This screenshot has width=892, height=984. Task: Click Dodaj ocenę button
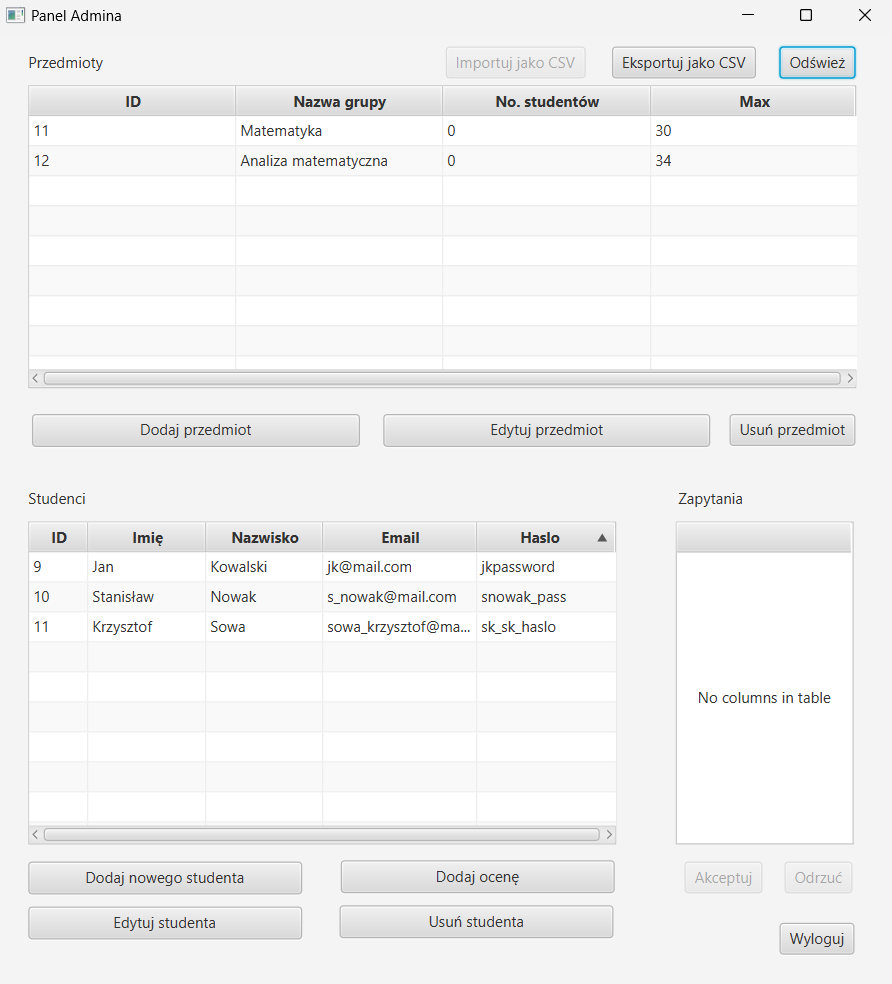click(478, 877)
